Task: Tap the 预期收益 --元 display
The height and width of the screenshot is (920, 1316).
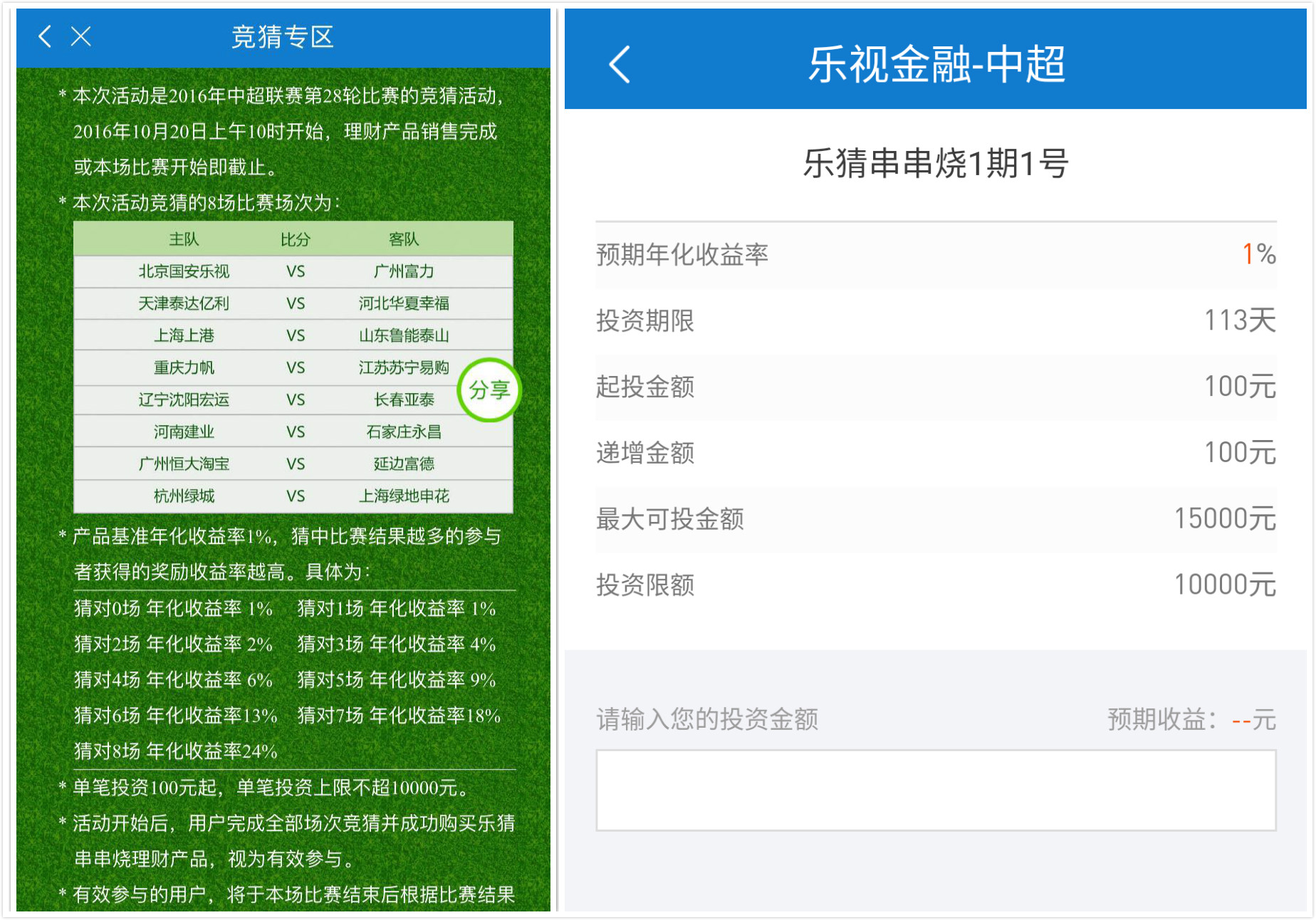Action: tap(1189, 719)
